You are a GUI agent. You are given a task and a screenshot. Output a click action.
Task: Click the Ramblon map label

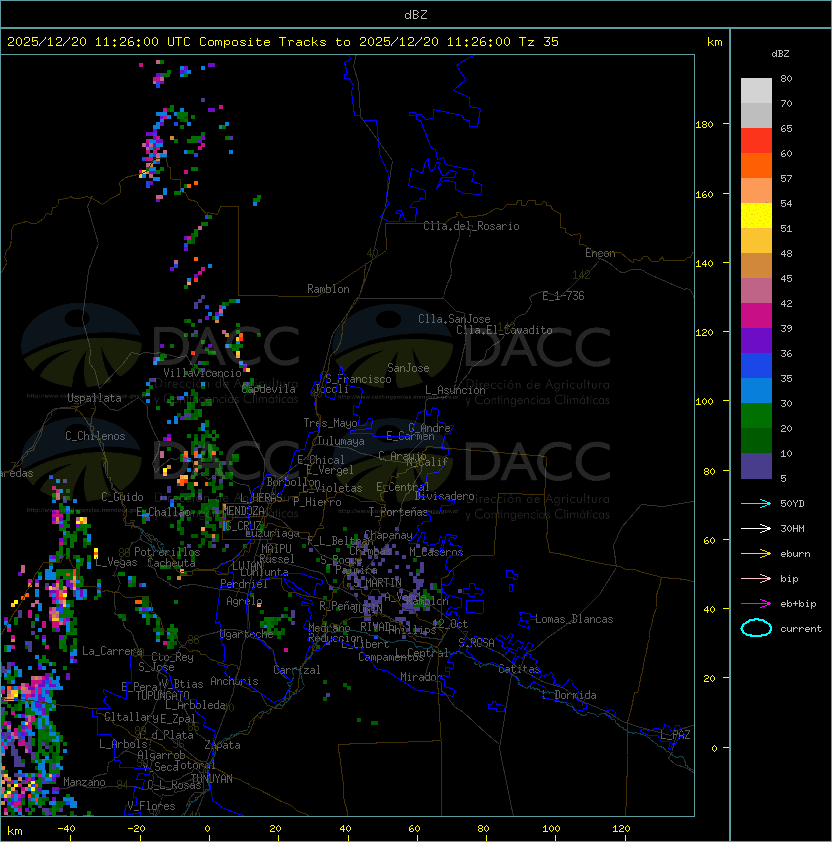point(328,289)
